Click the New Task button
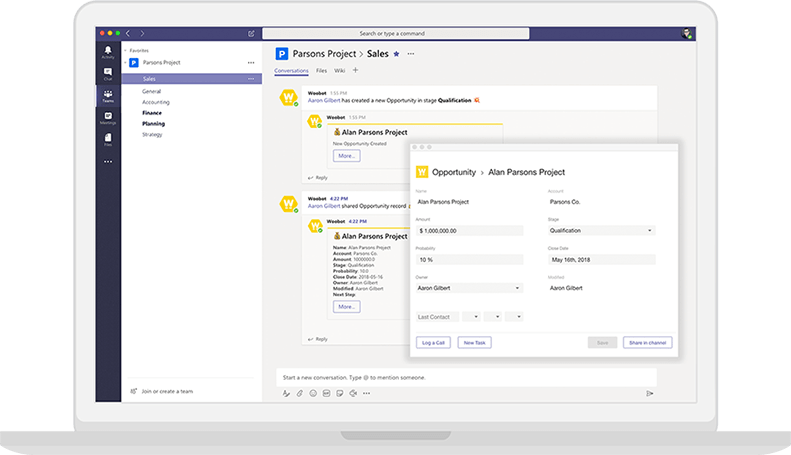 click(x=474, y=343)
